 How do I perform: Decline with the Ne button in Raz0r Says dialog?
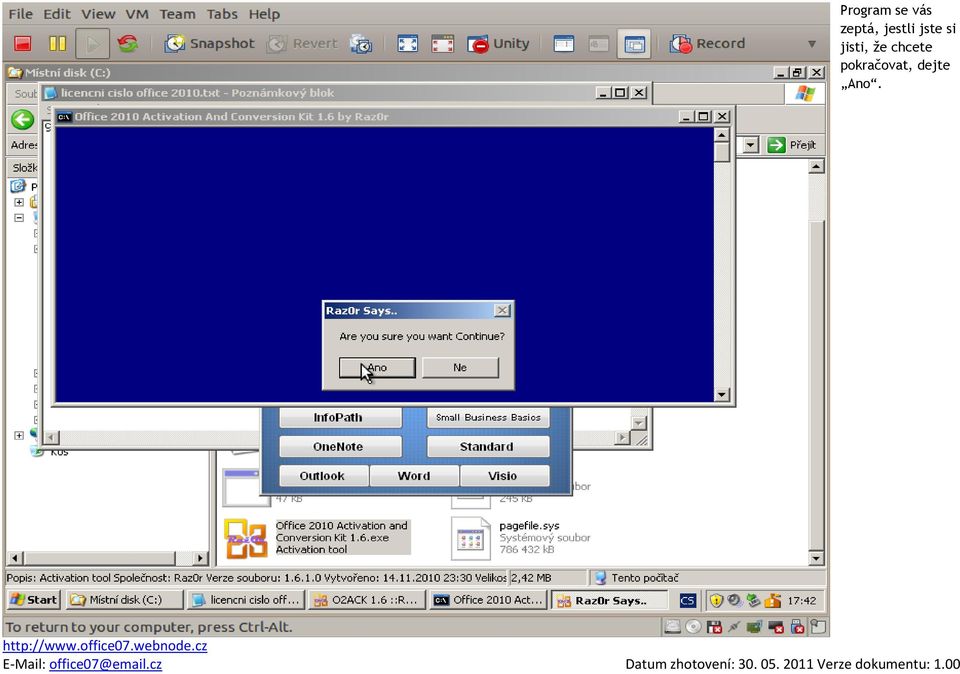tap(460, 368)
